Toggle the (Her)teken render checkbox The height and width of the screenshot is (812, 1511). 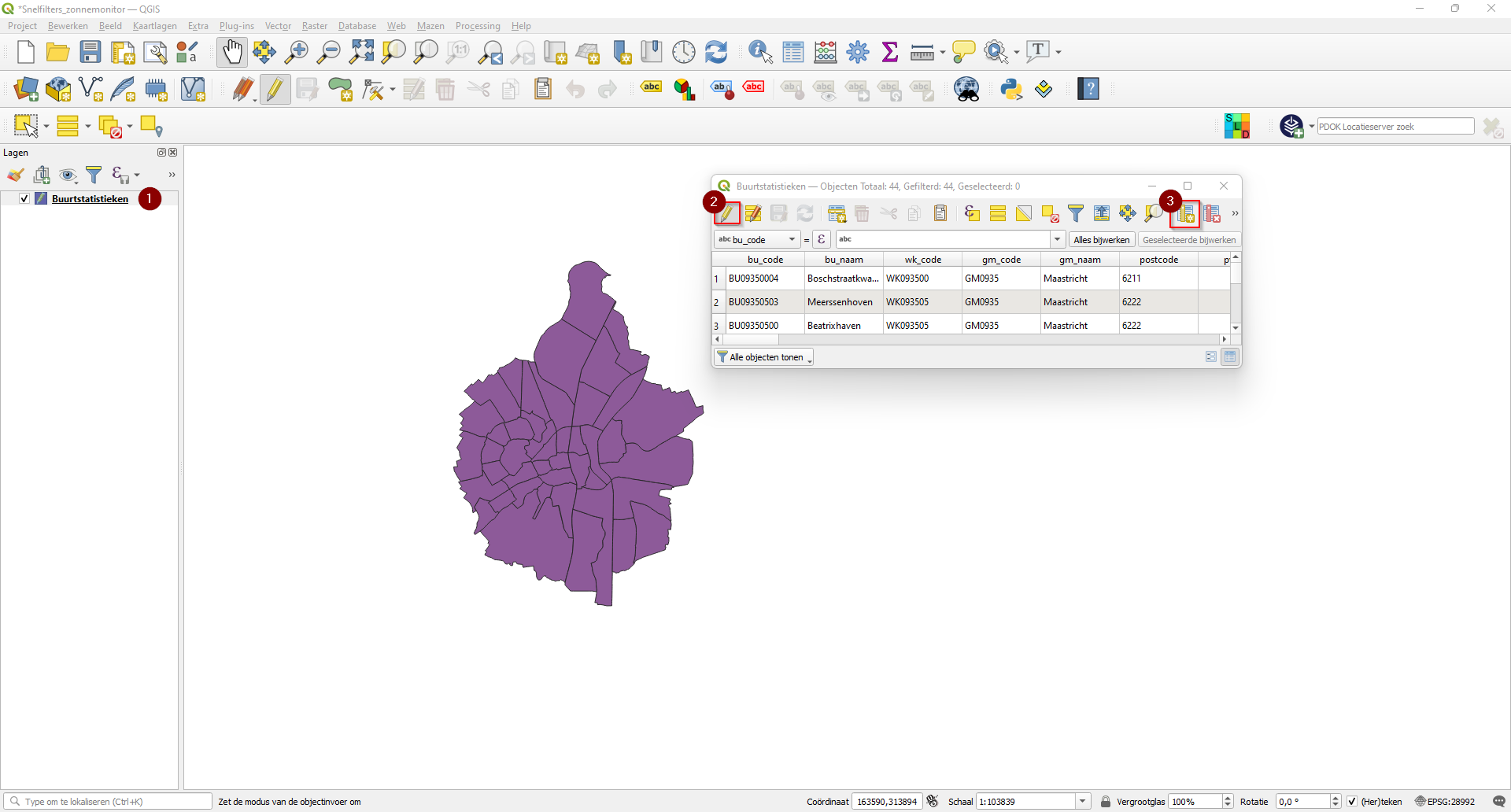(x=1352, y=801)
